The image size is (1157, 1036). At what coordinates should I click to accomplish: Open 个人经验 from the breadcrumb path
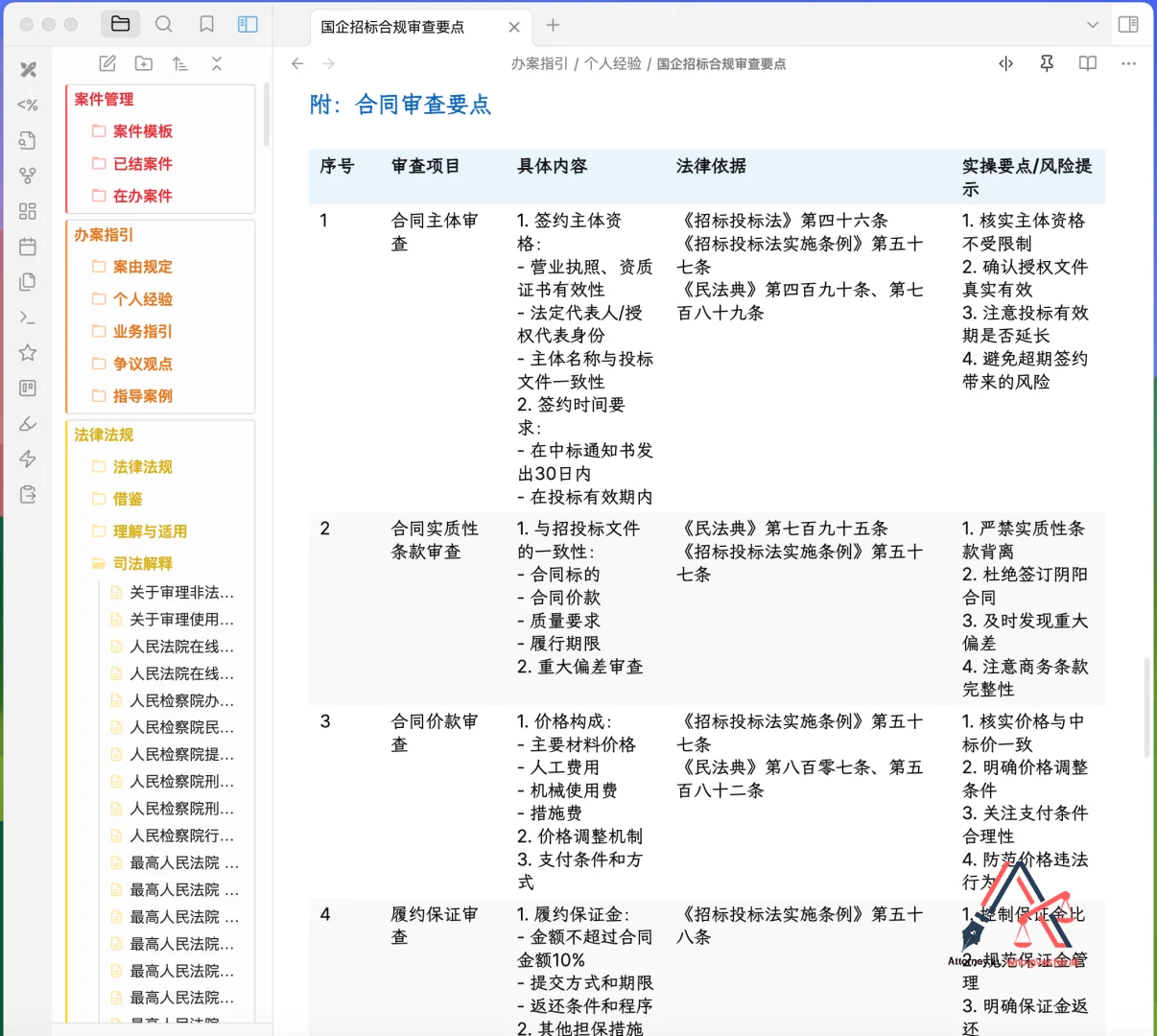point(613,63)
